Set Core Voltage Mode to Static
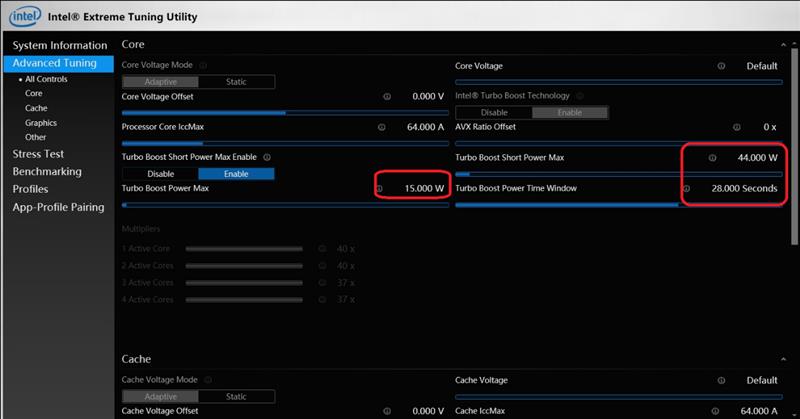Image resolution: width=800 pixels, height=419 pixels. coord(236,82)
